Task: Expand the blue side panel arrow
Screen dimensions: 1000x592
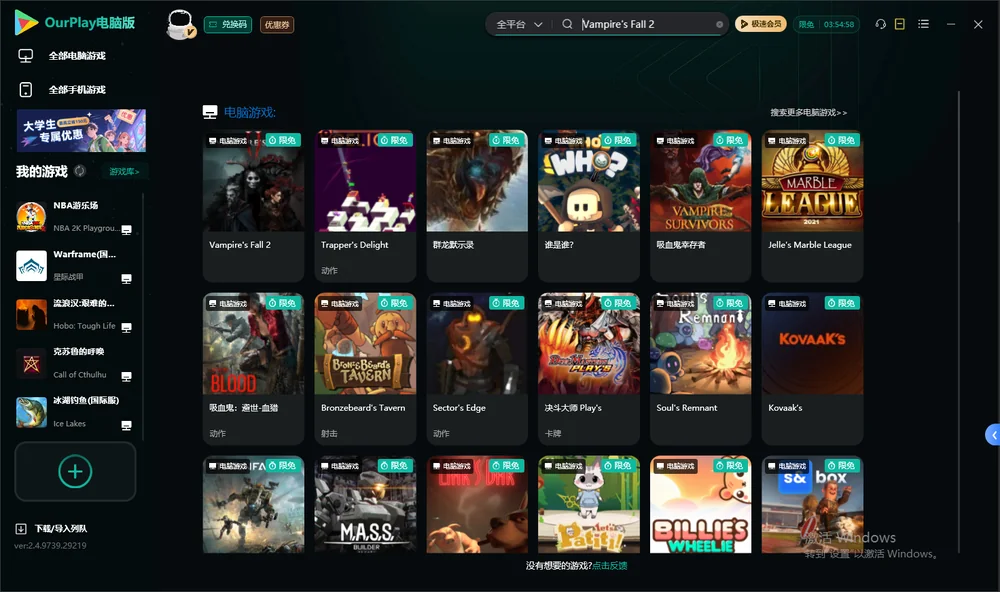Action: pos(993,435)
